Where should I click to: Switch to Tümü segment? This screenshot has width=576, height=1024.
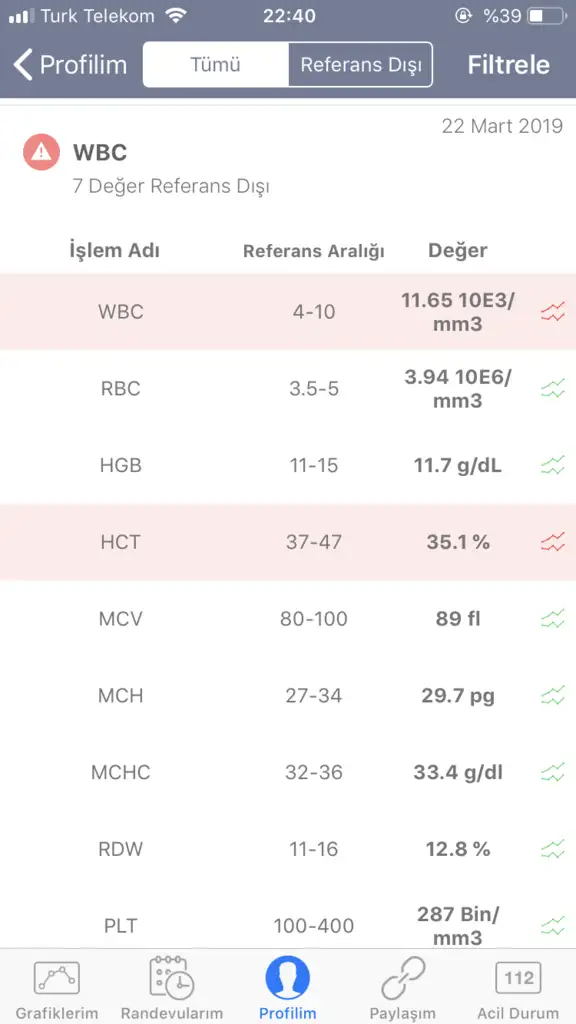coord(216,65)
